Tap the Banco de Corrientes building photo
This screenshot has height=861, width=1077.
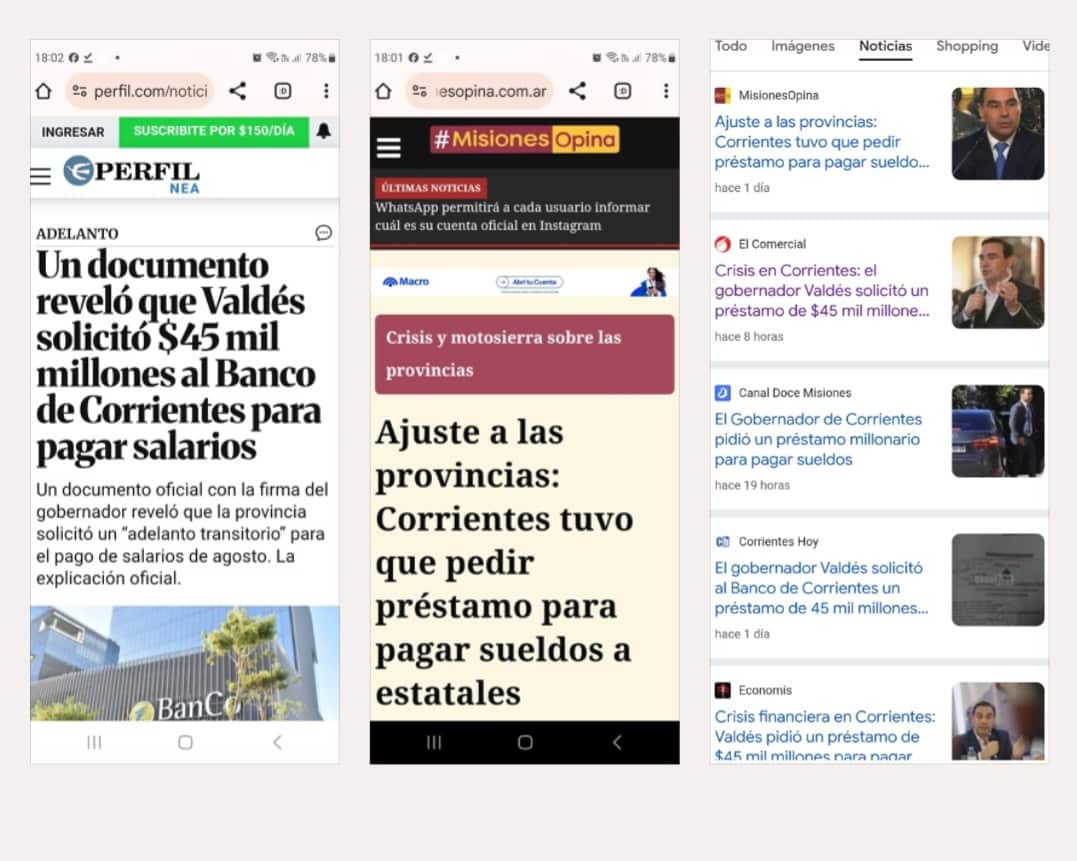coord(185,663)
